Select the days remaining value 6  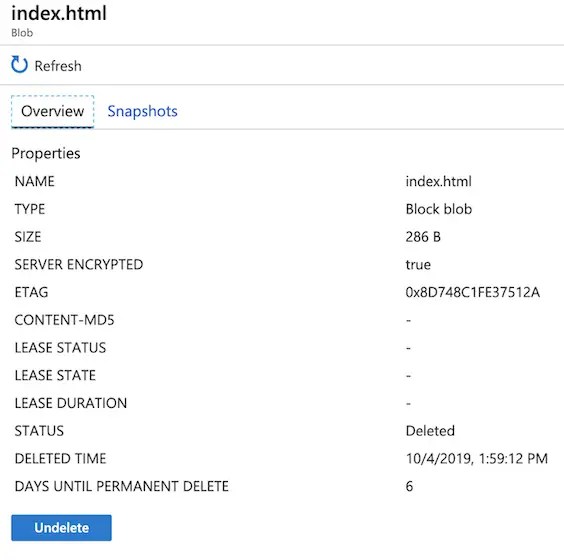pos(409,486)
